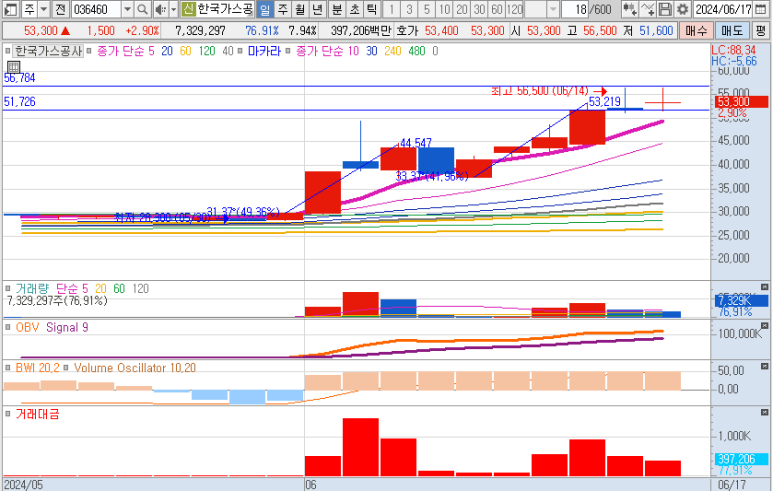Image resolution: width=773 pixels, height=491 pixels.
Task: Select the 월 monthly period tab
Action: click(x=300, y=9)
